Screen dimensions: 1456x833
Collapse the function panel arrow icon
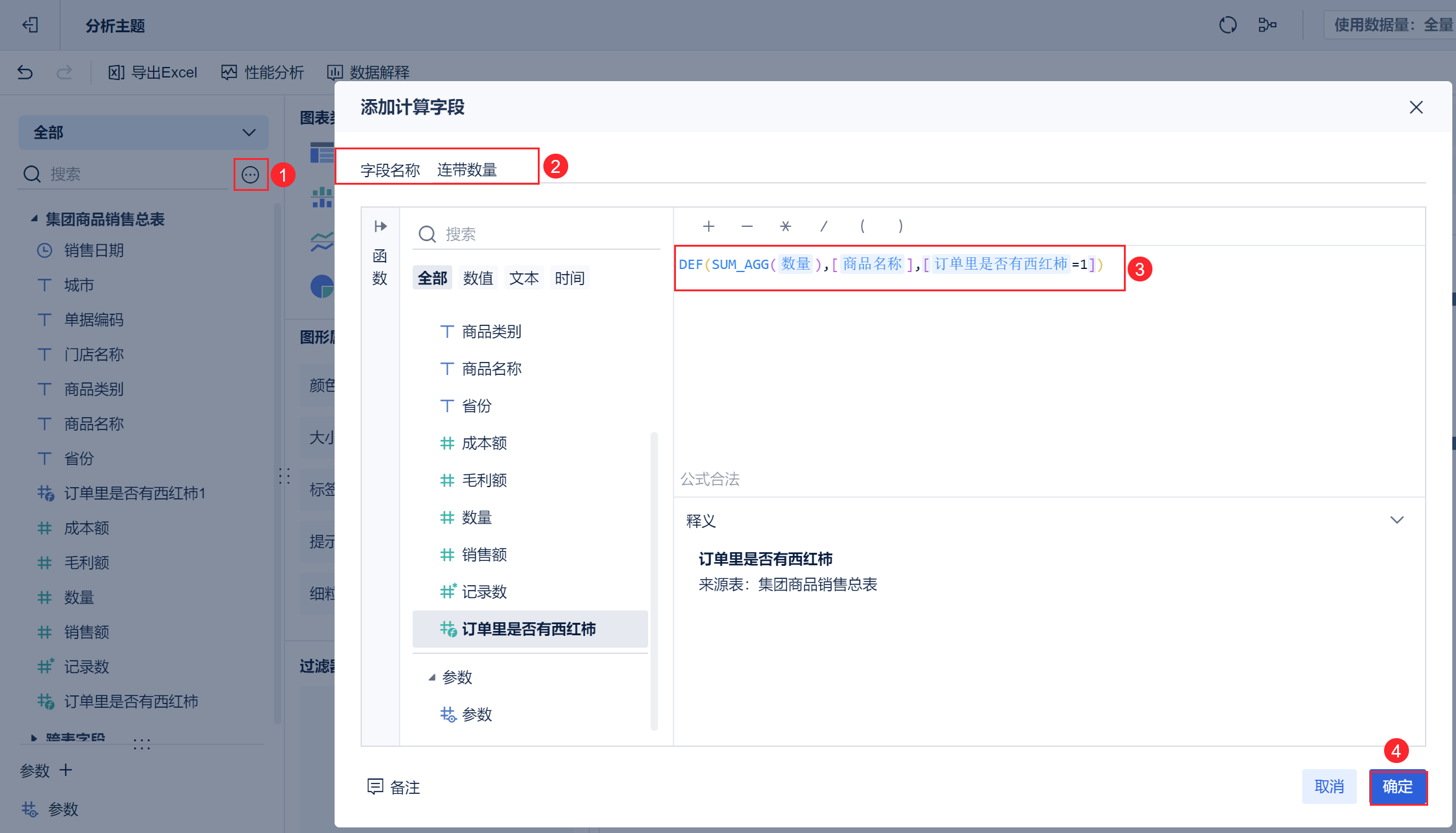pyautogui.click(x=380, y=226)
